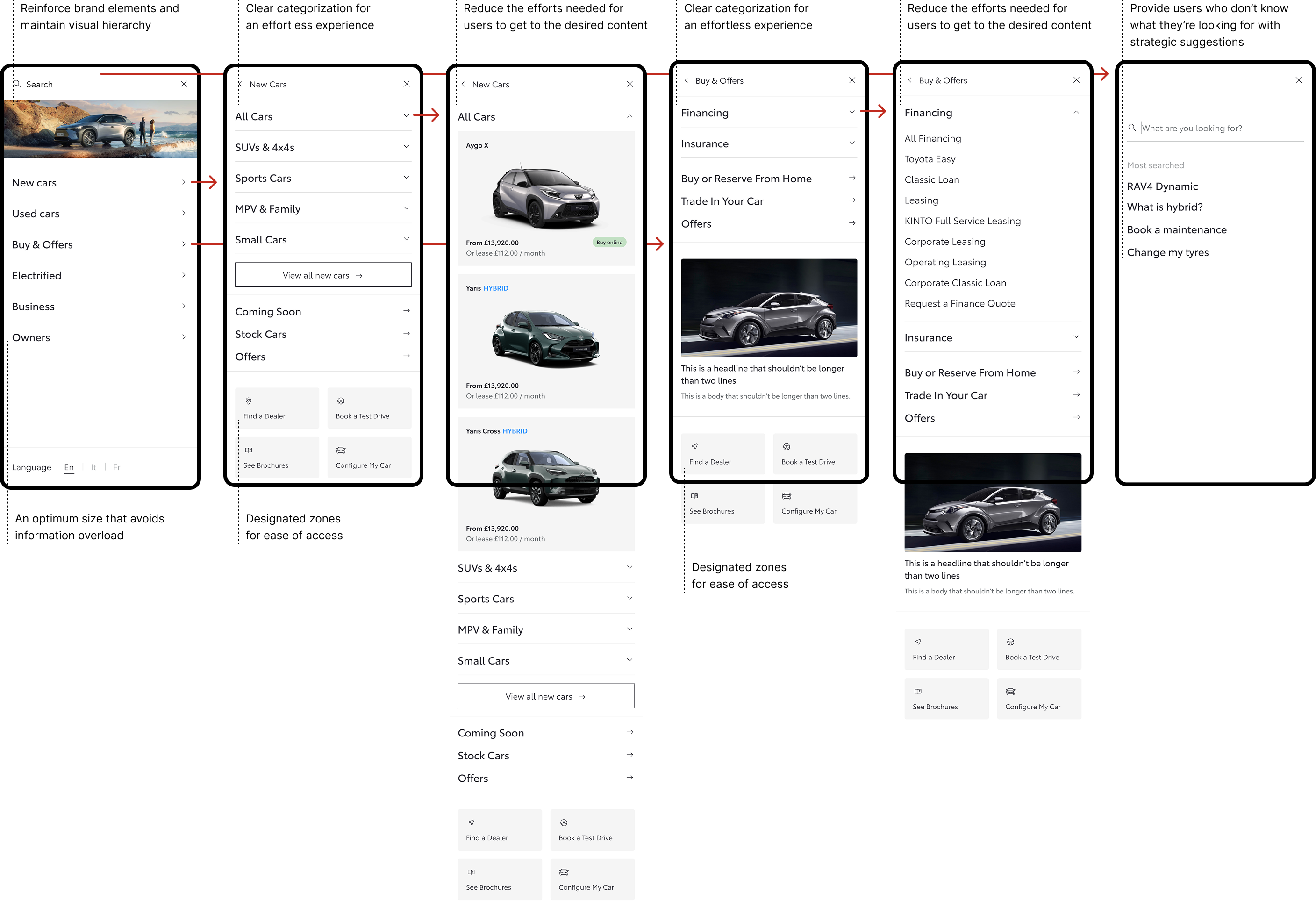Click the See Brochures icon in second panel

pos(248,450)
